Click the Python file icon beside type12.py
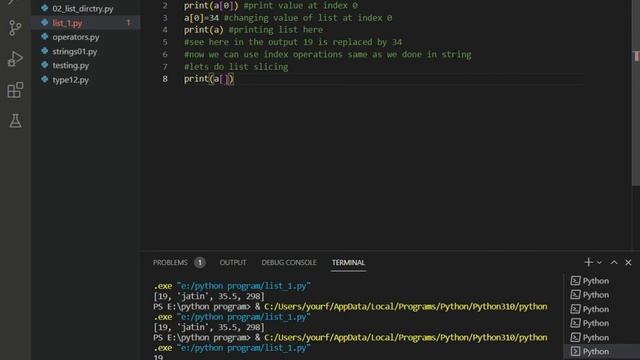This screenshot has width=640, height=360. click(44, 79)
